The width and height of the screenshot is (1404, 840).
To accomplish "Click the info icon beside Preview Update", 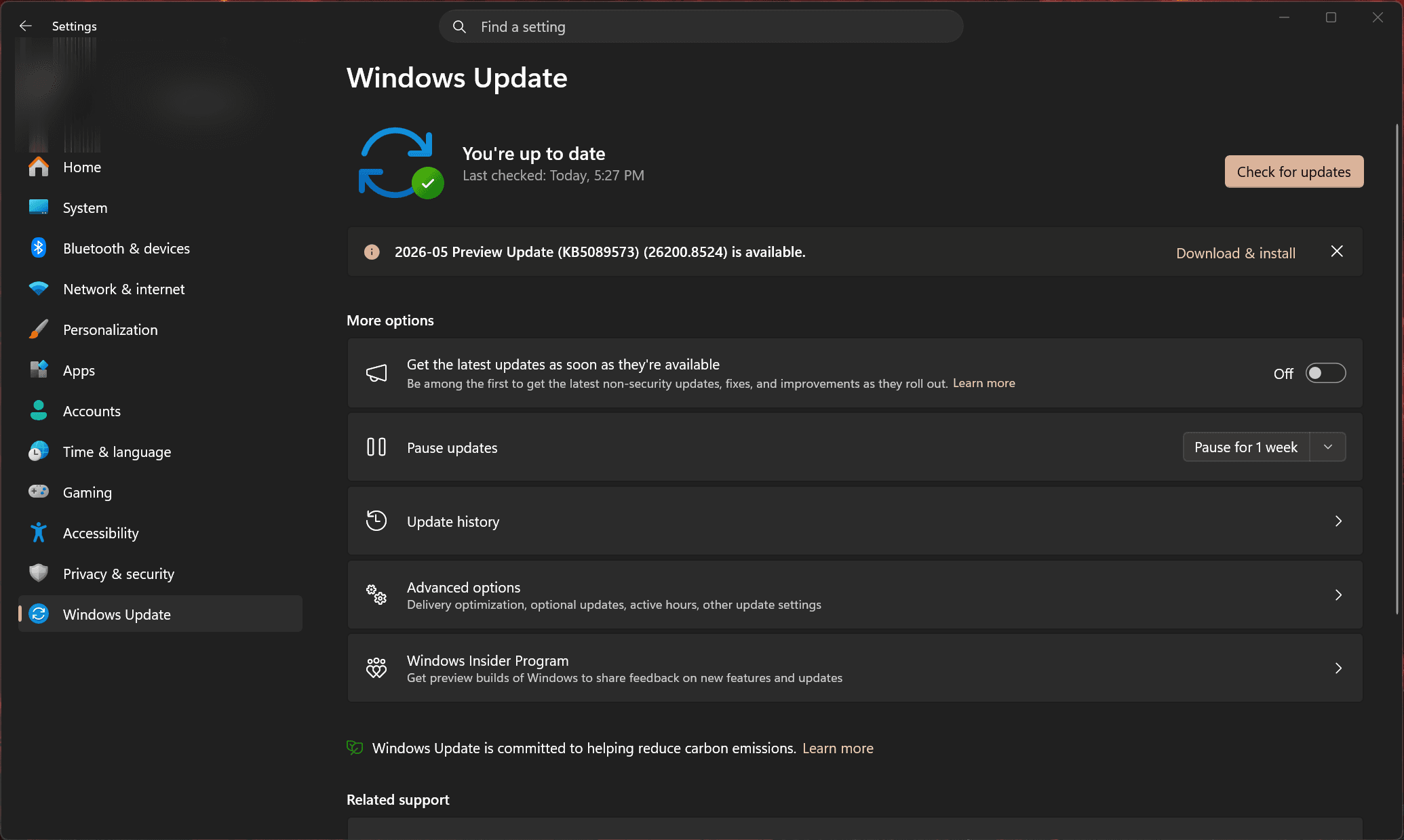I will click(372, 252).
